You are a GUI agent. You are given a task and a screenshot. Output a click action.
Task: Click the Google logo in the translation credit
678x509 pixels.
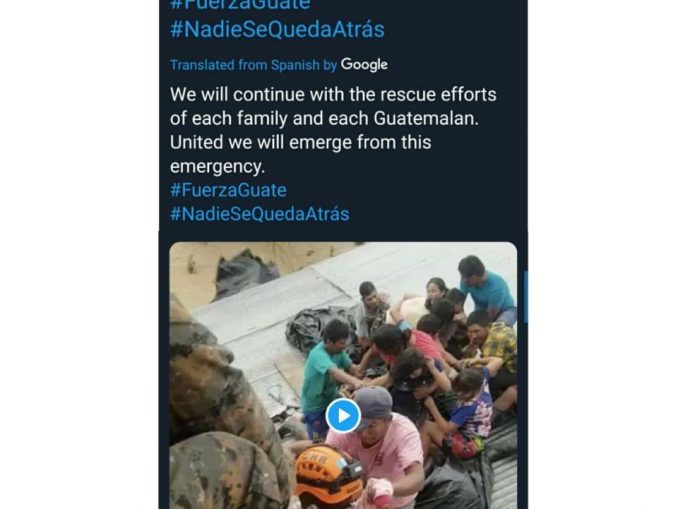pos(364,65)
